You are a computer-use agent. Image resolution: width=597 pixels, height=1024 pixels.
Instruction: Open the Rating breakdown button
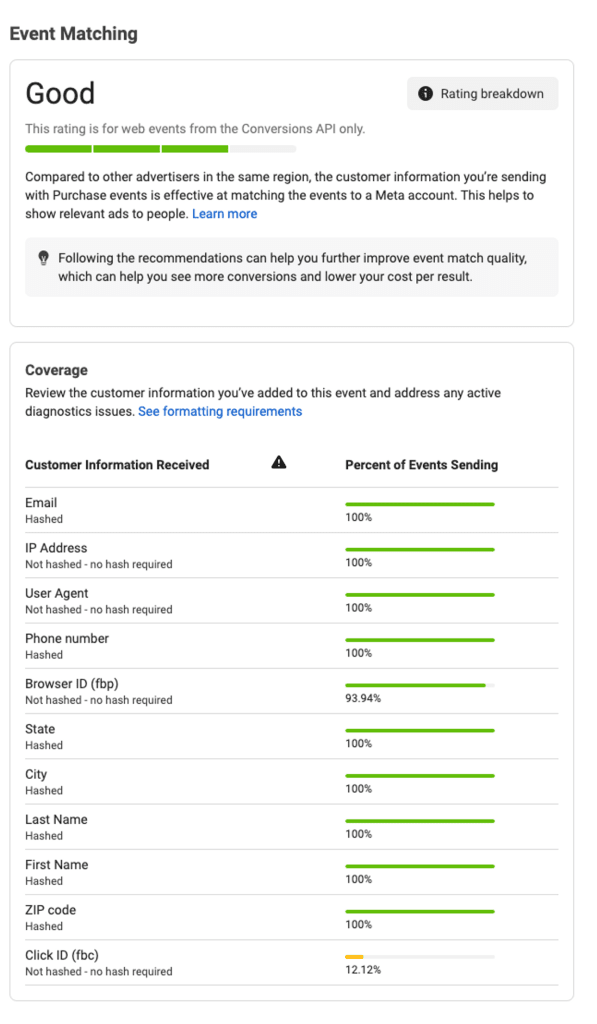click(483, 93)
